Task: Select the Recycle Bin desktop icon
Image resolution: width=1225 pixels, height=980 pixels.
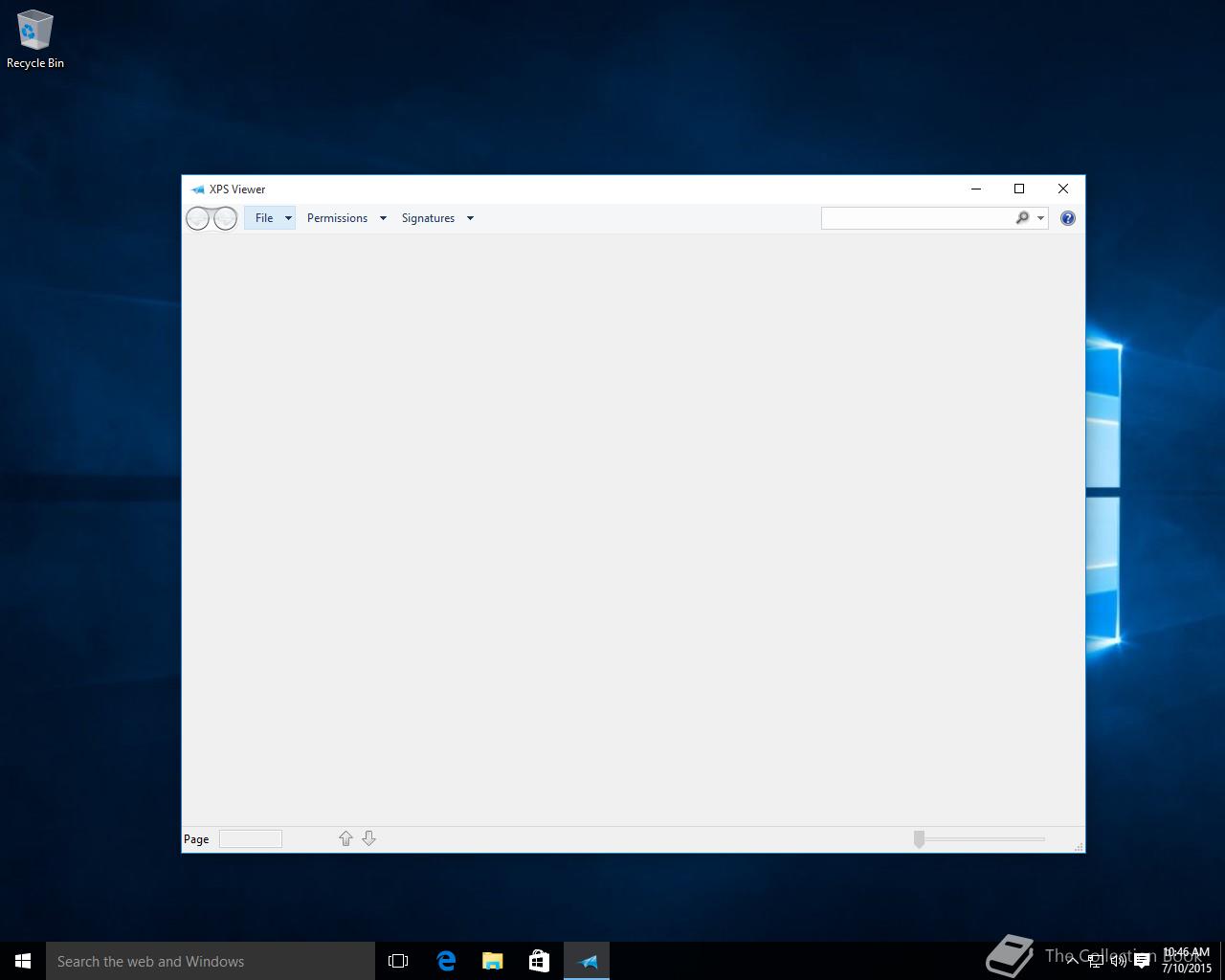Action: (35, 39)
